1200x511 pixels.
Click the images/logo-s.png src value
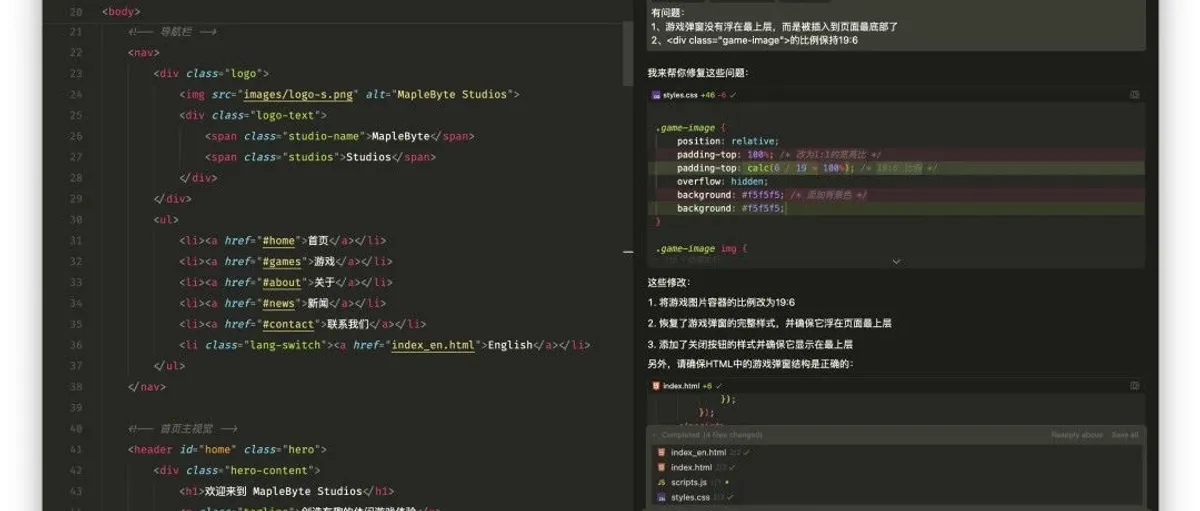pyautogui.click(x=298, y=95)
